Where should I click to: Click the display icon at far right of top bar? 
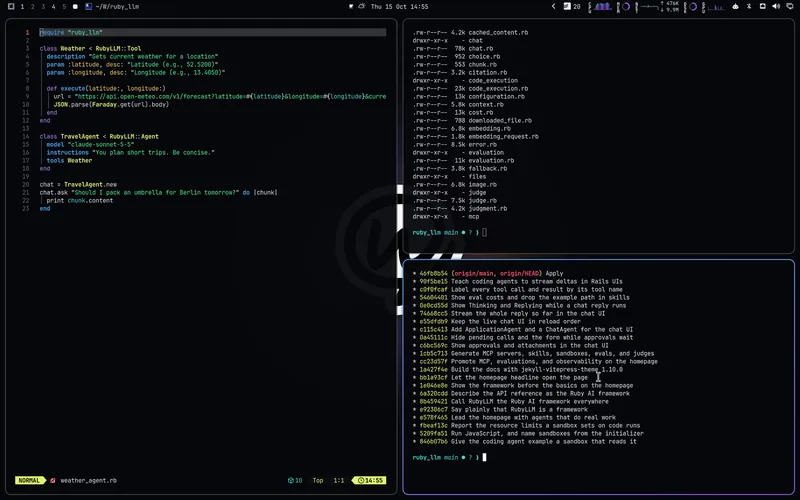tap(790, 7)
